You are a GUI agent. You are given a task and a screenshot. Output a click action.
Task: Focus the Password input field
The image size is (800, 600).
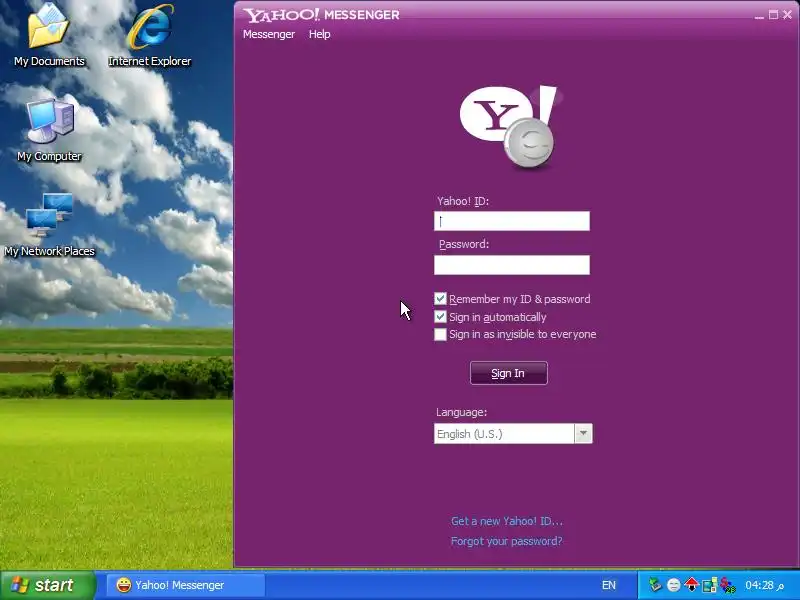(x=512, y=265)
